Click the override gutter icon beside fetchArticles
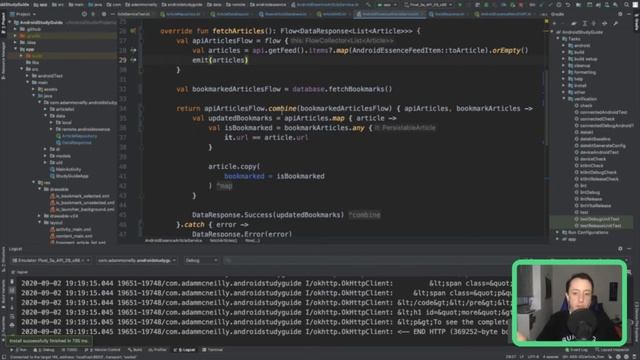The height and width of the screenshot is (360, 640). click(x=133, y=31)
